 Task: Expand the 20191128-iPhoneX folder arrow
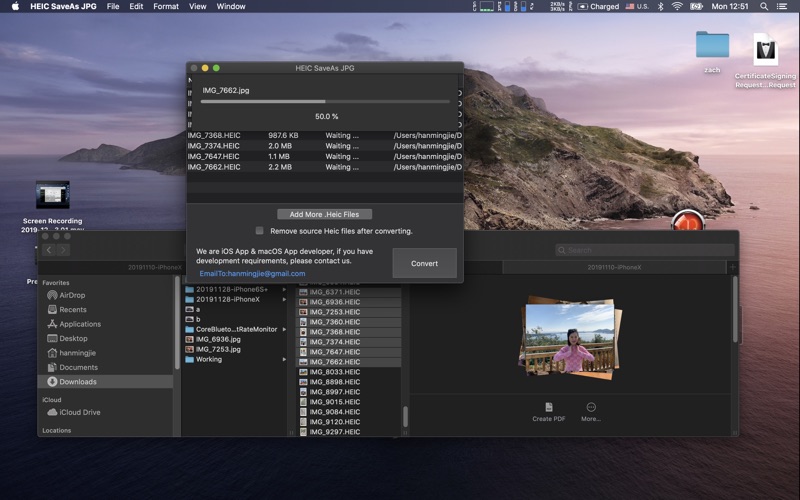click(284, 299)
